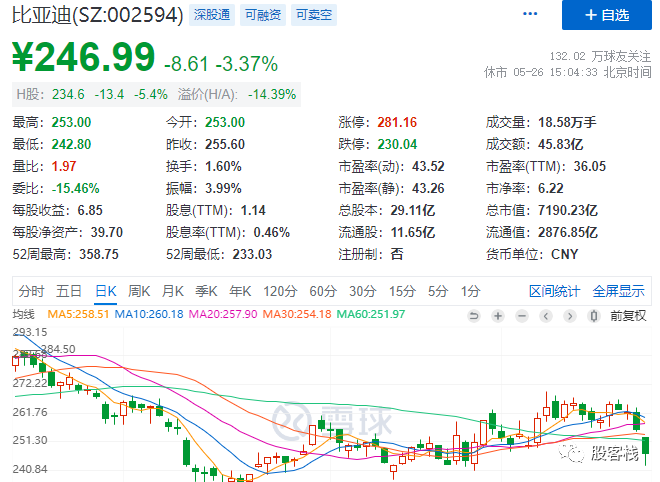
Task: Click the 换手 value 1.60%
Action: pos(223,166)
